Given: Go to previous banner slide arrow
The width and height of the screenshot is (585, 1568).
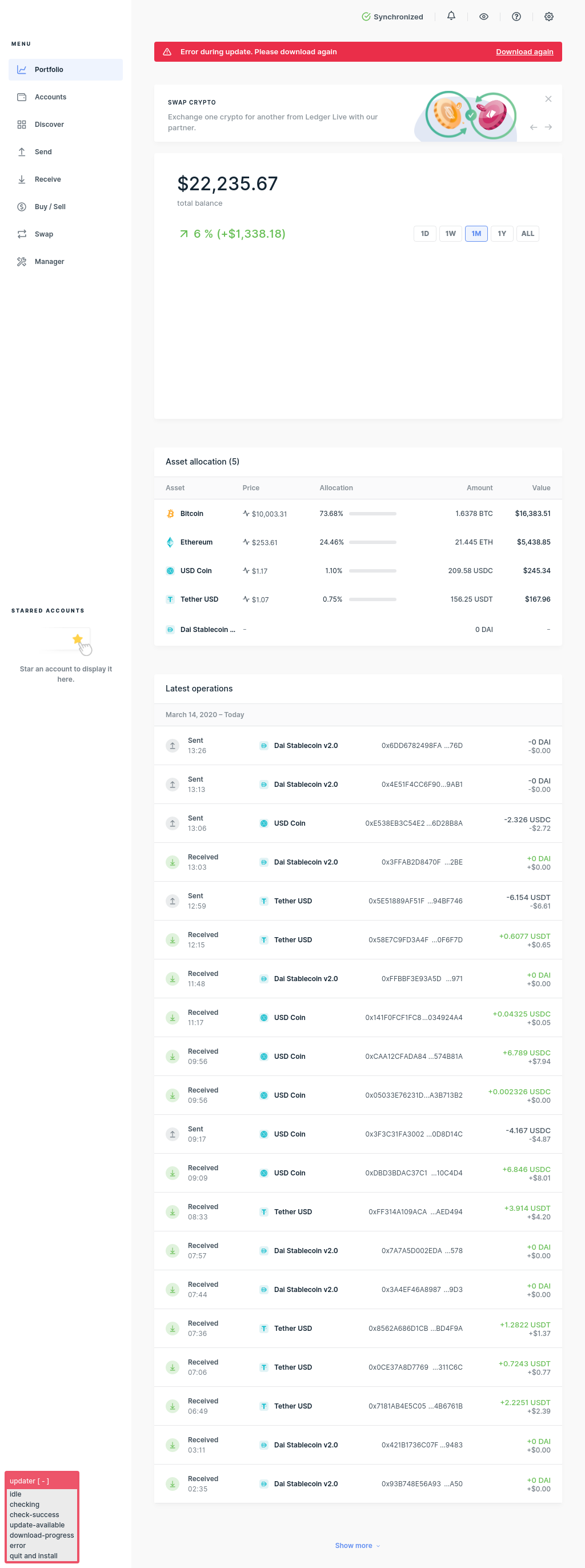Looking at the screenshot, I should click(534, 127).
